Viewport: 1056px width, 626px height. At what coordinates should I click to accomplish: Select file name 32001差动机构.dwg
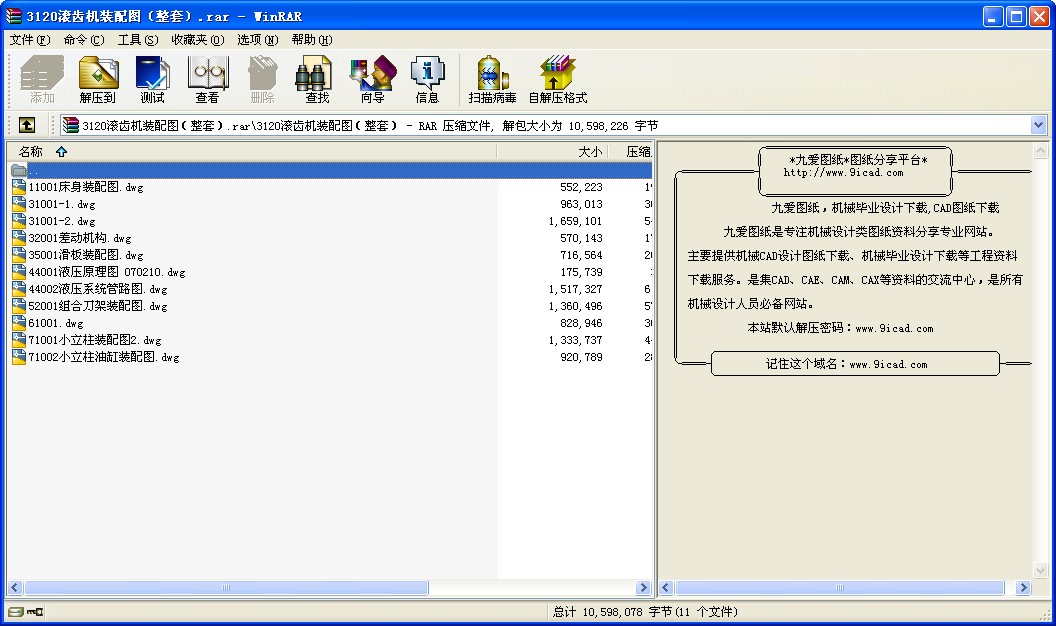tap(79, 238)
